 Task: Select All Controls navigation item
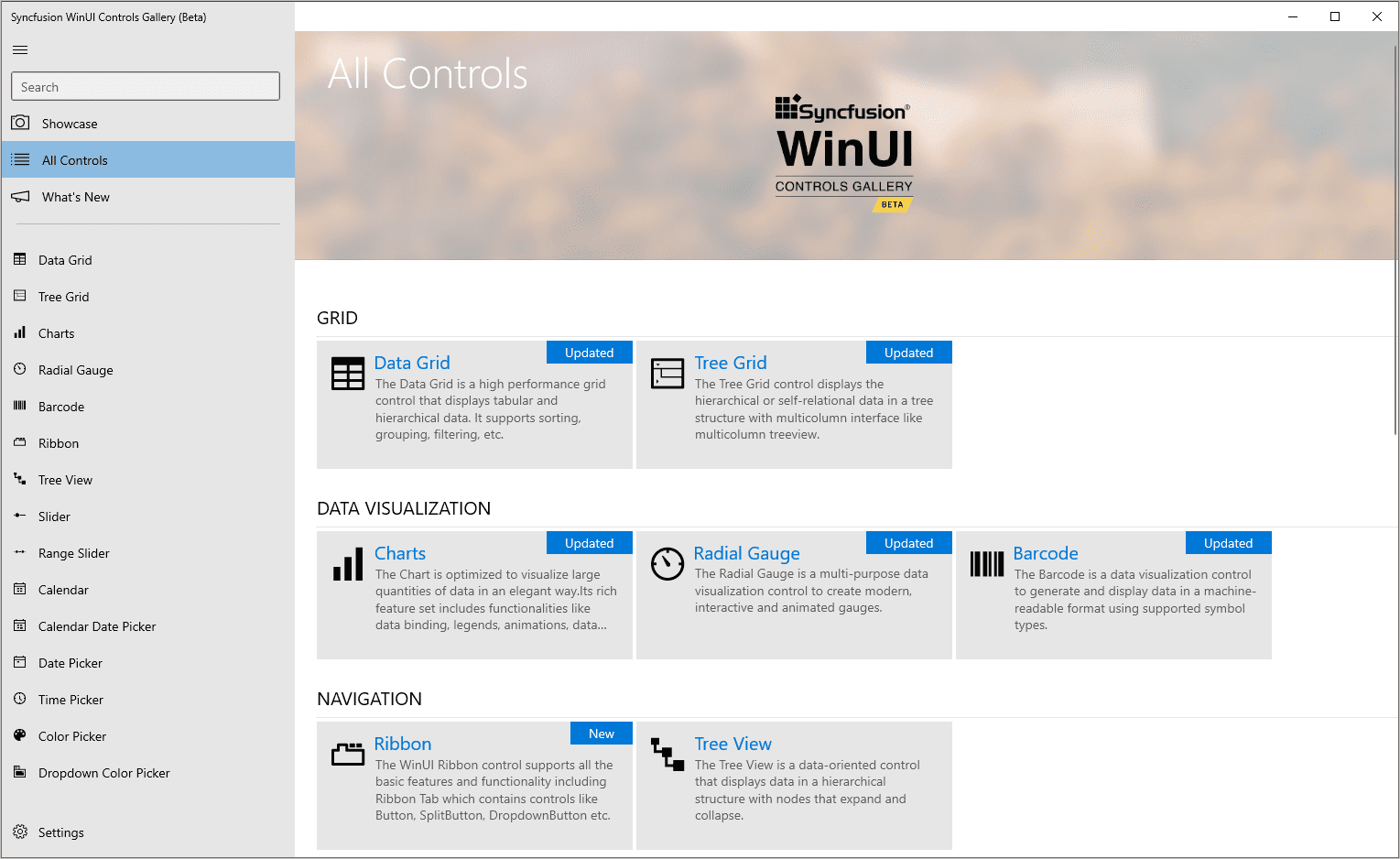click(75, 160)
